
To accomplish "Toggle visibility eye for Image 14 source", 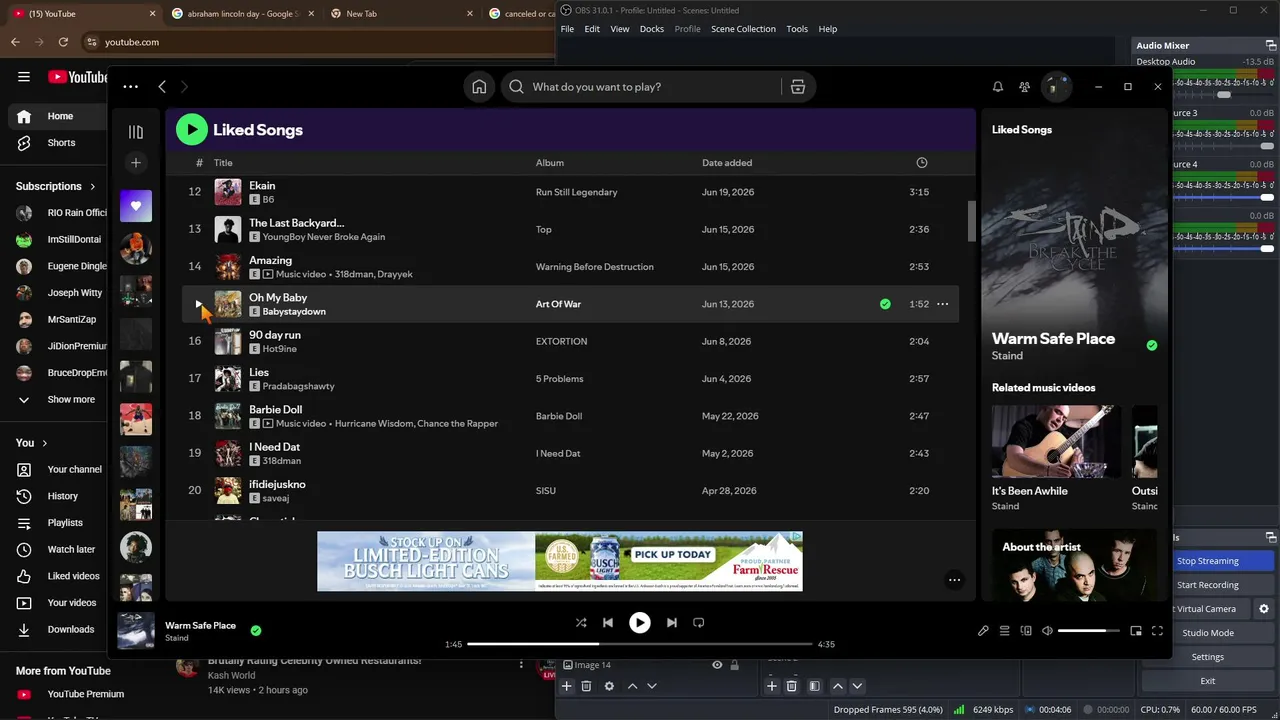I will coord(717,665).
